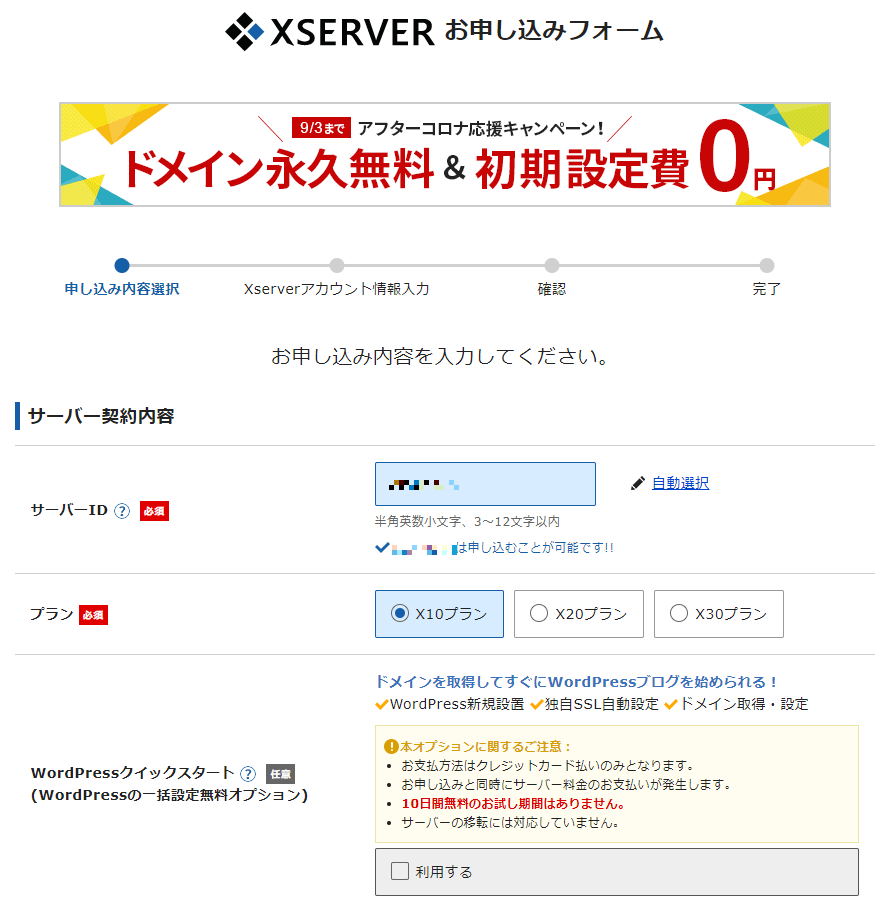The height and width of the screenshot is (906, 891).
Task: Click the ドメインを取得してすぐにWordPressブログを始められる heading
Action: click(x=576, y=682)
